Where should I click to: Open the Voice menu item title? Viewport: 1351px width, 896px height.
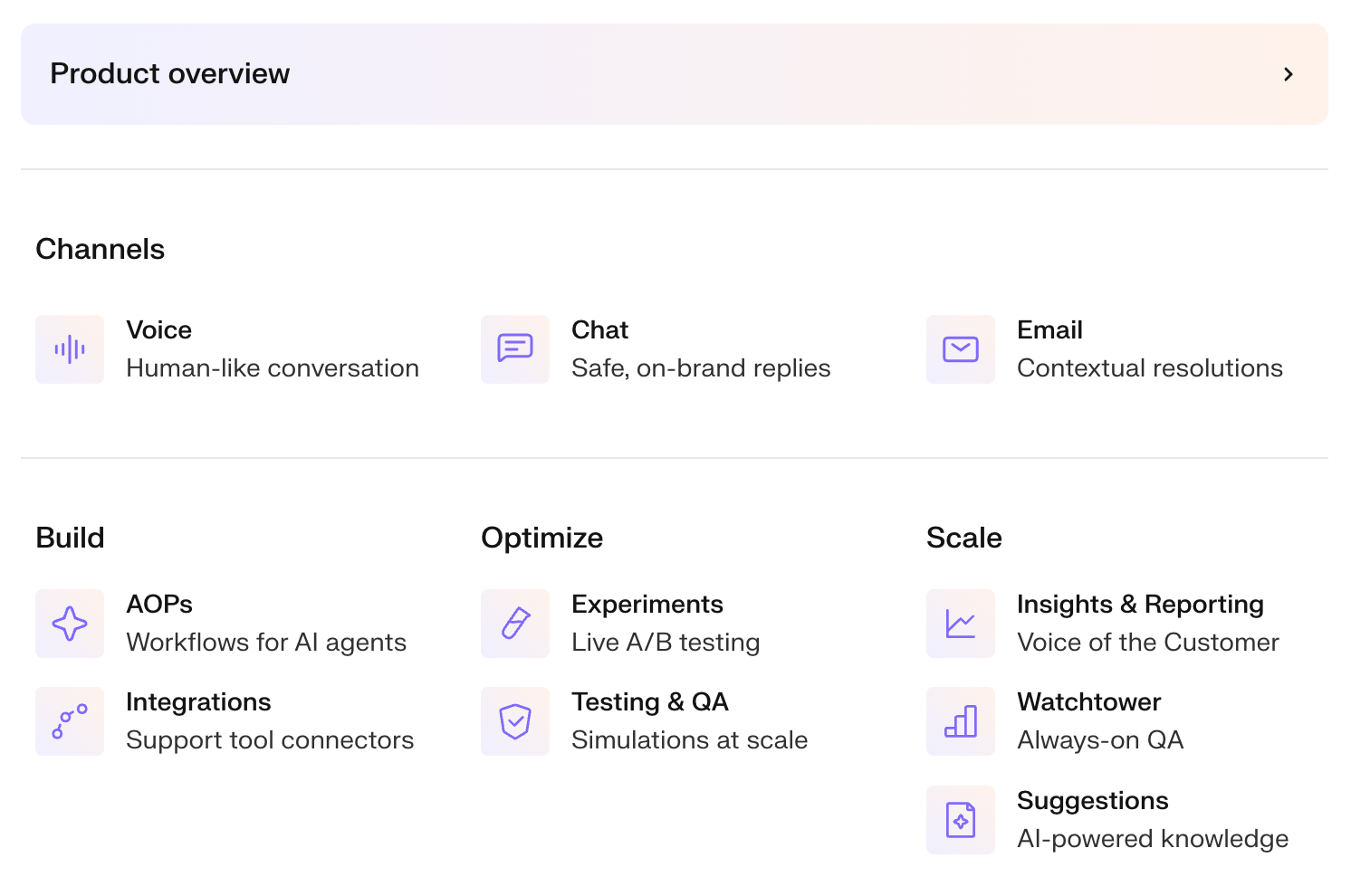pyautogui.click(x=159, y=330)
